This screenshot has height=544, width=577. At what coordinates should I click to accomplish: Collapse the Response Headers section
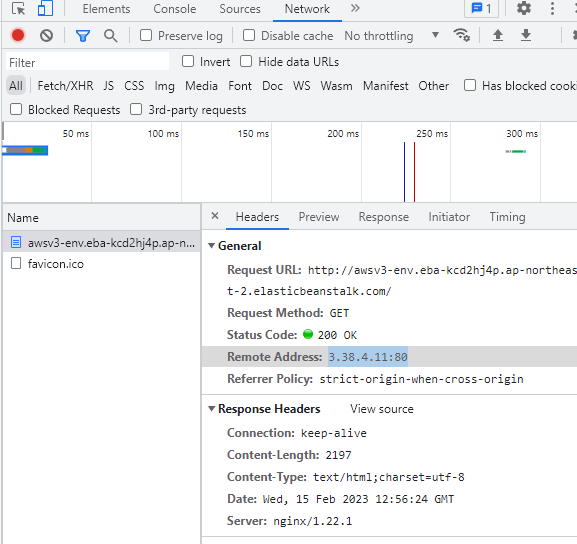pos(212,409)
